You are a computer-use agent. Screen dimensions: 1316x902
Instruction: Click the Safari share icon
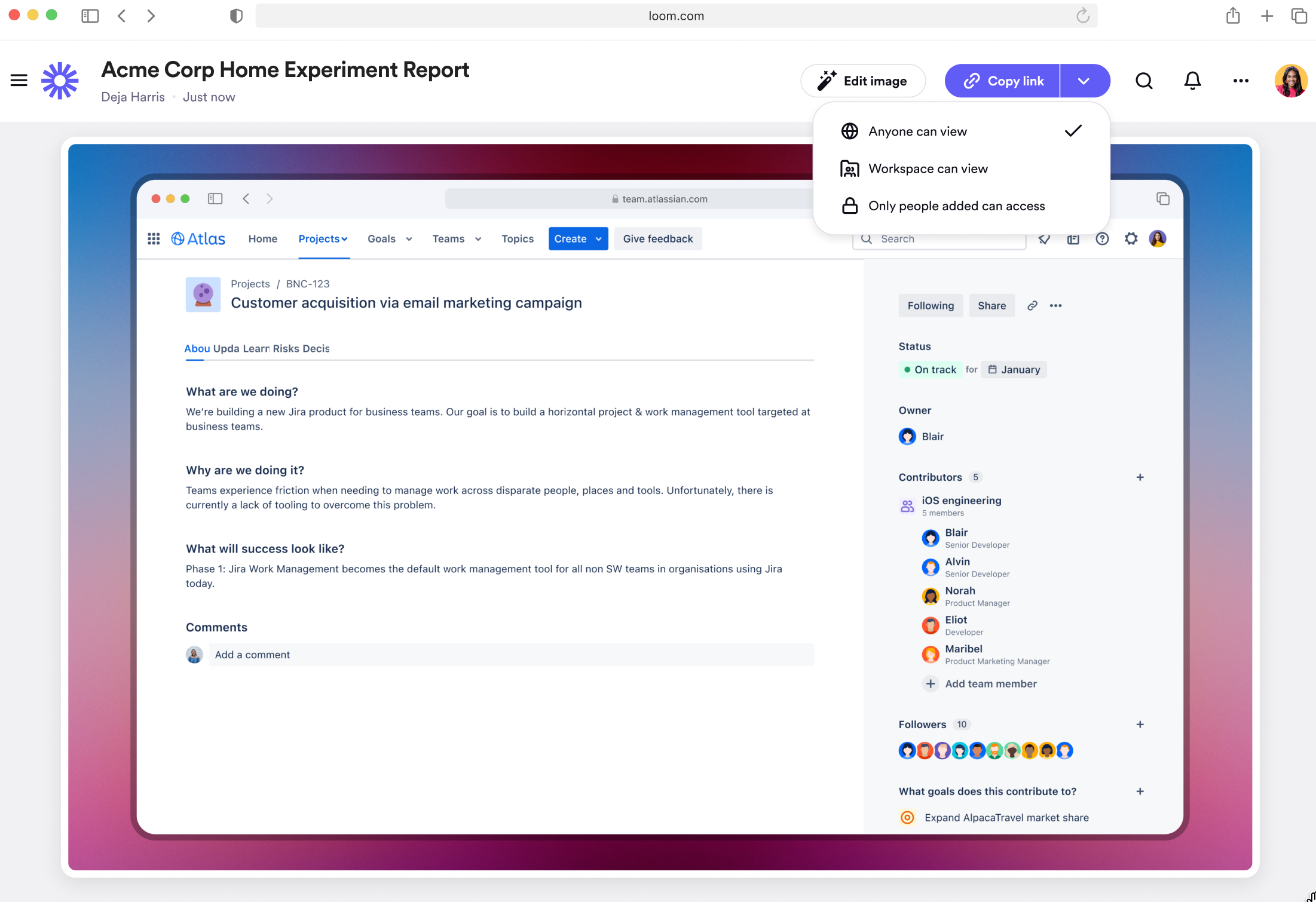(x=1232, y=16)
